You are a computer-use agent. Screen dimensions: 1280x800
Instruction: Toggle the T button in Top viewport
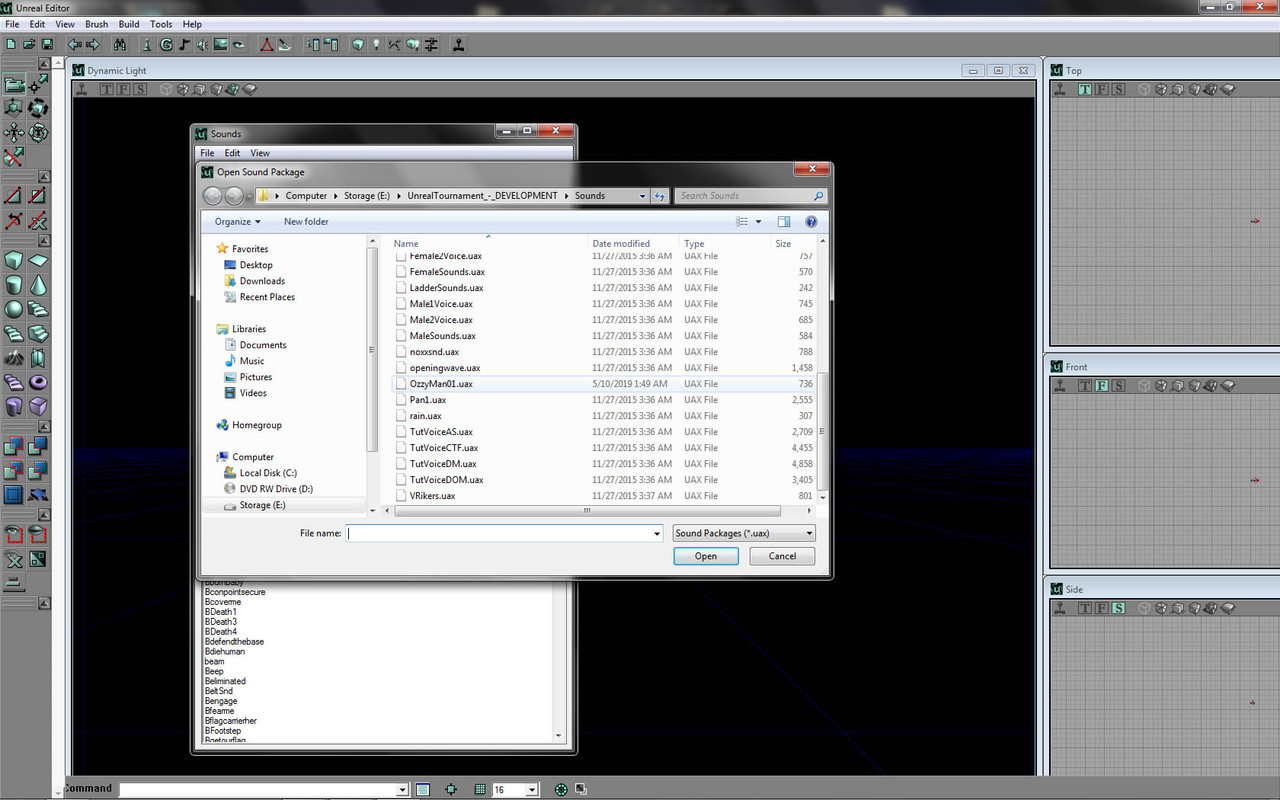click(x=1085, y=89)
